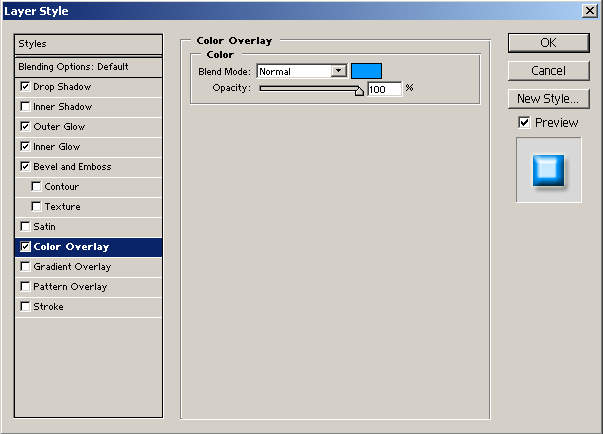The width and height of the screenshot is (603, 434).
Task: Enable the Stroke checkbox
Action: [25, 306]
